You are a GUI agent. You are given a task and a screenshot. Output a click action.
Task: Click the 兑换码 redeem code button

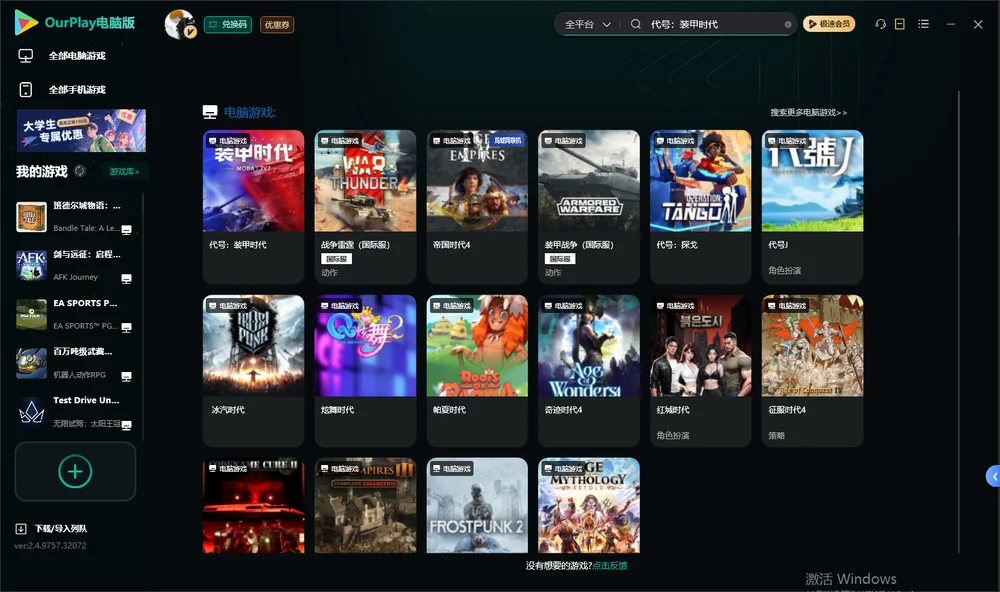pos(228,25)
